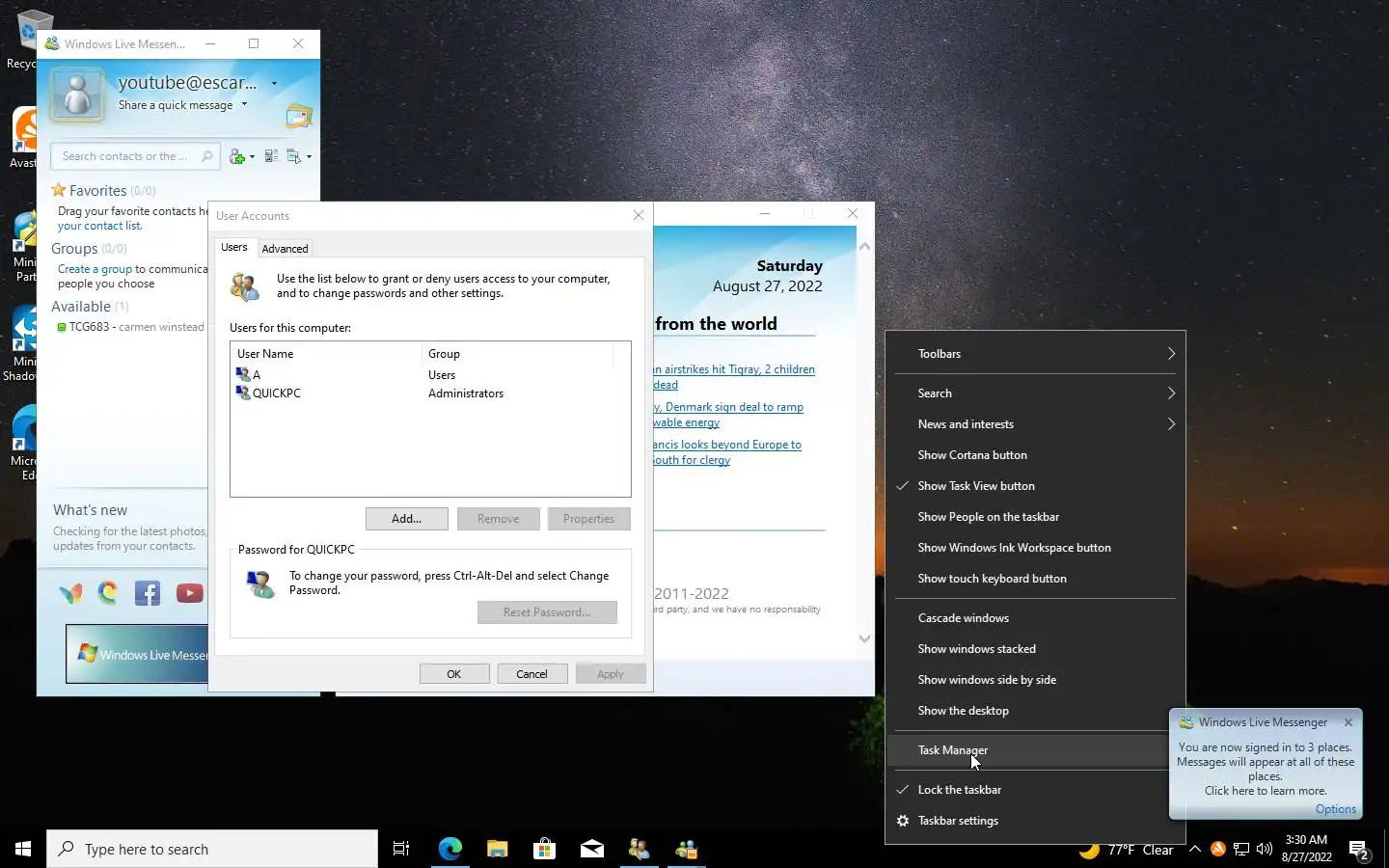Screen dimensions: 1389x868
Task: Click the Windows Live Messenger taskbar icon
Action: coord(687,849)
